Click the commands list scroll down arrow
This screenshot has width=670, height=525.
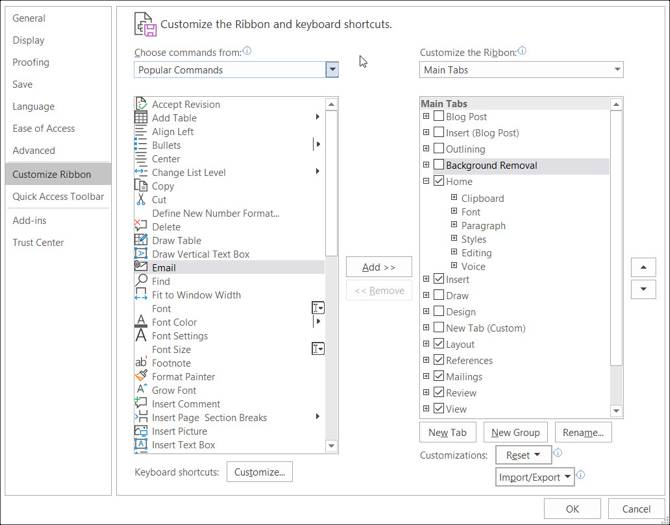tap(331, 446)
